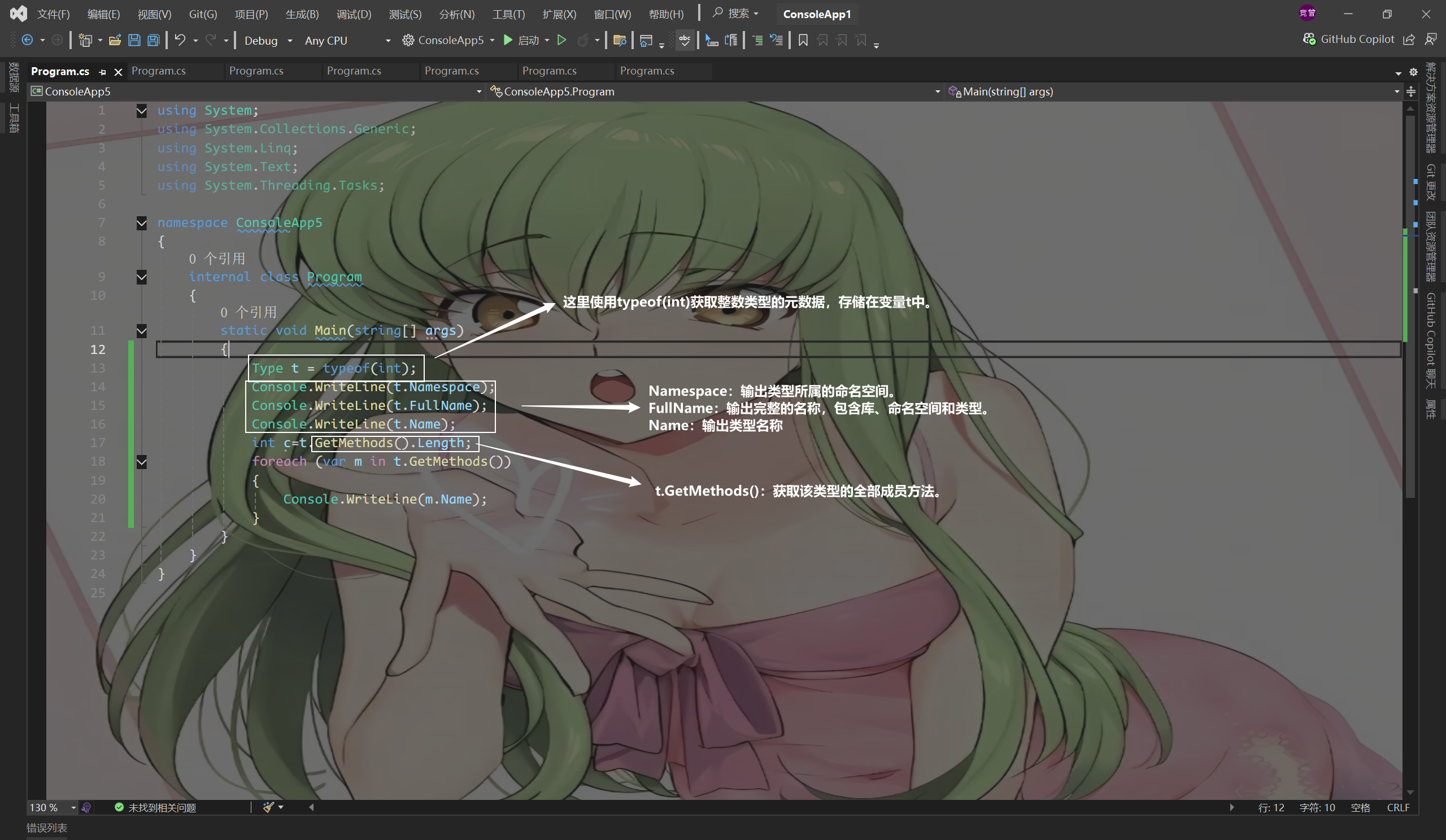Toggle the abc spell checker button
1446x840 pixels.
click(x=685, y=40)
